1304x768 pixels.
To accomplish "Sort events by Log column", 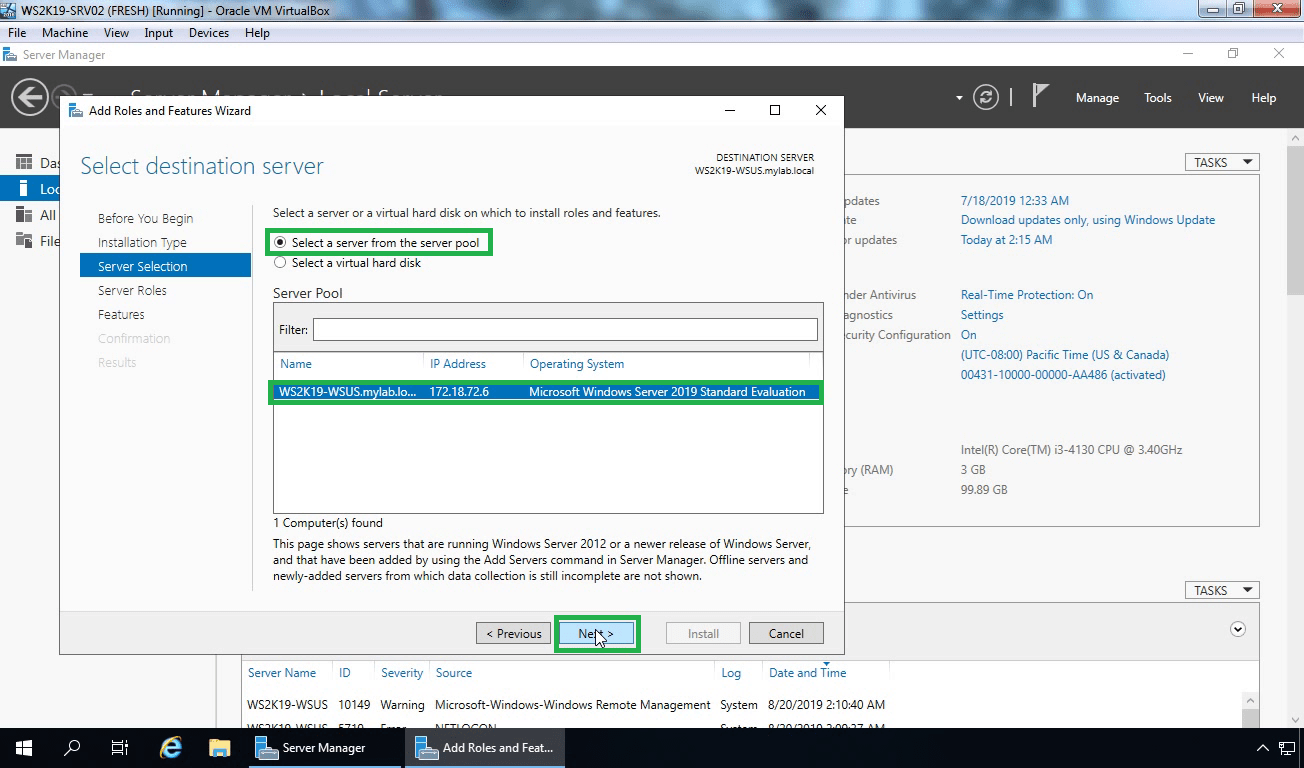I will pos(731,673).
